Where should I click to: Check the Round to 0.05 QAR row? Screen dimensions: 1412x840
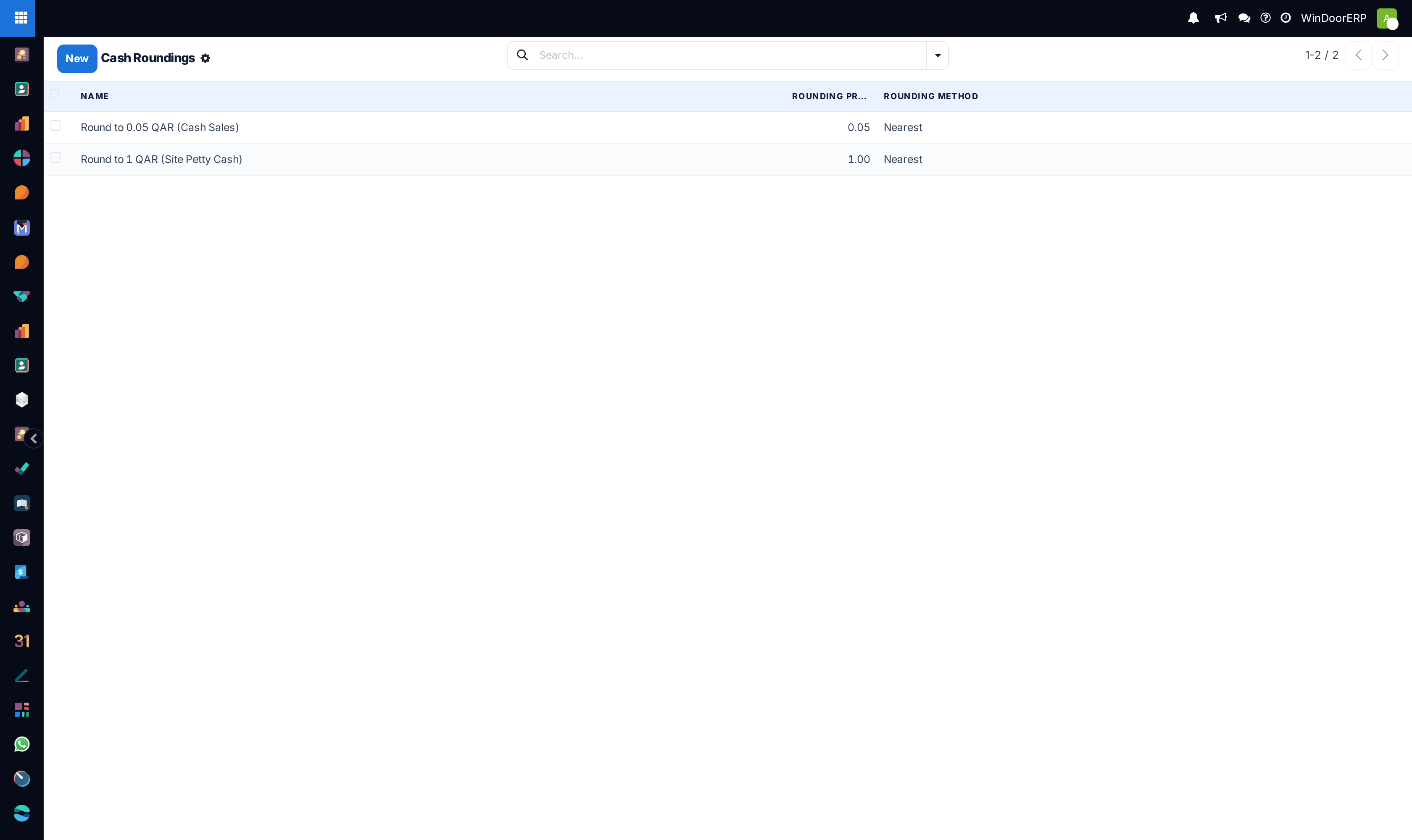(x=55, y=126)
